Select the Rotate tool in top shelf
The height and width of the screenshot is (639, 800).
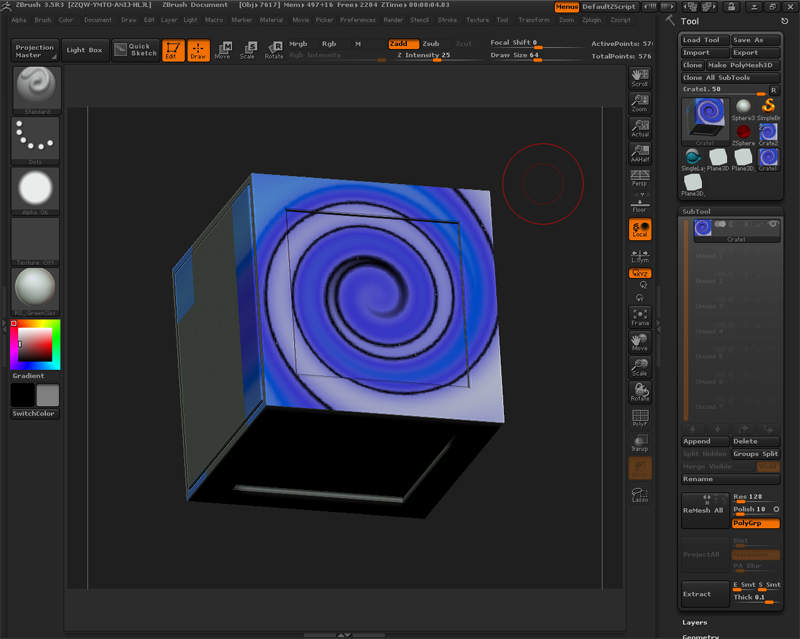tap(273, 50)
